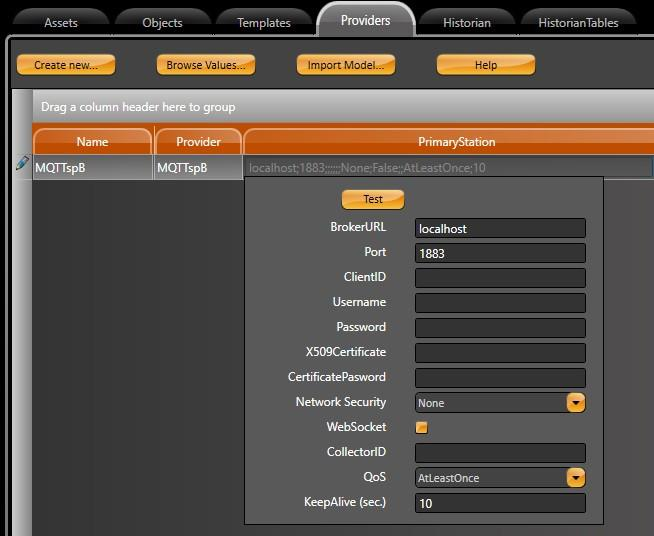The image size is (654, 536).
Task: Click the pencil edit icon beside MQTTspB row
Action: pos(22,164)
